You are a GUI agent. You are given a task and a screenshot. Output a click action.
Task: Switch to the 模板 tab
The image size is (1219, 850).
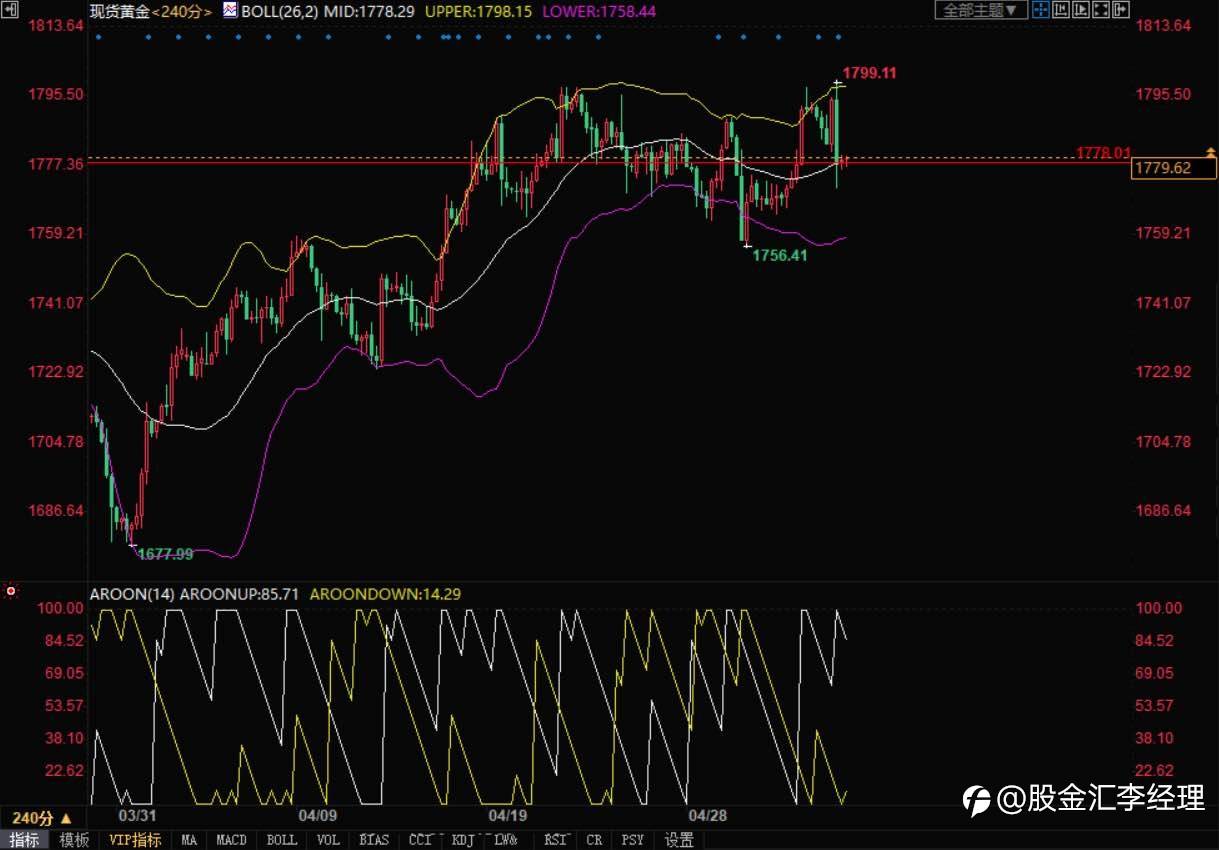pyautogui.click(x=74, y=840)
